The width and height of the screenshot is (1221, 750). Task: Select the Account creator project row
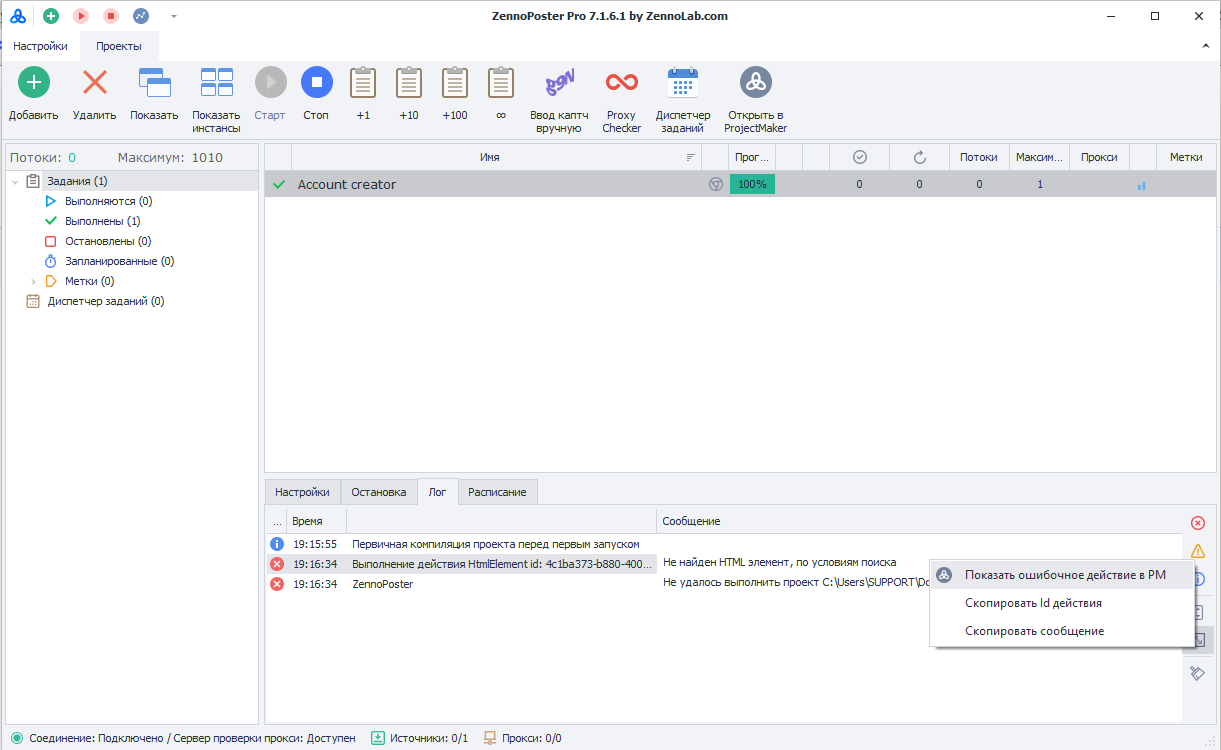(x=739, y=184)
